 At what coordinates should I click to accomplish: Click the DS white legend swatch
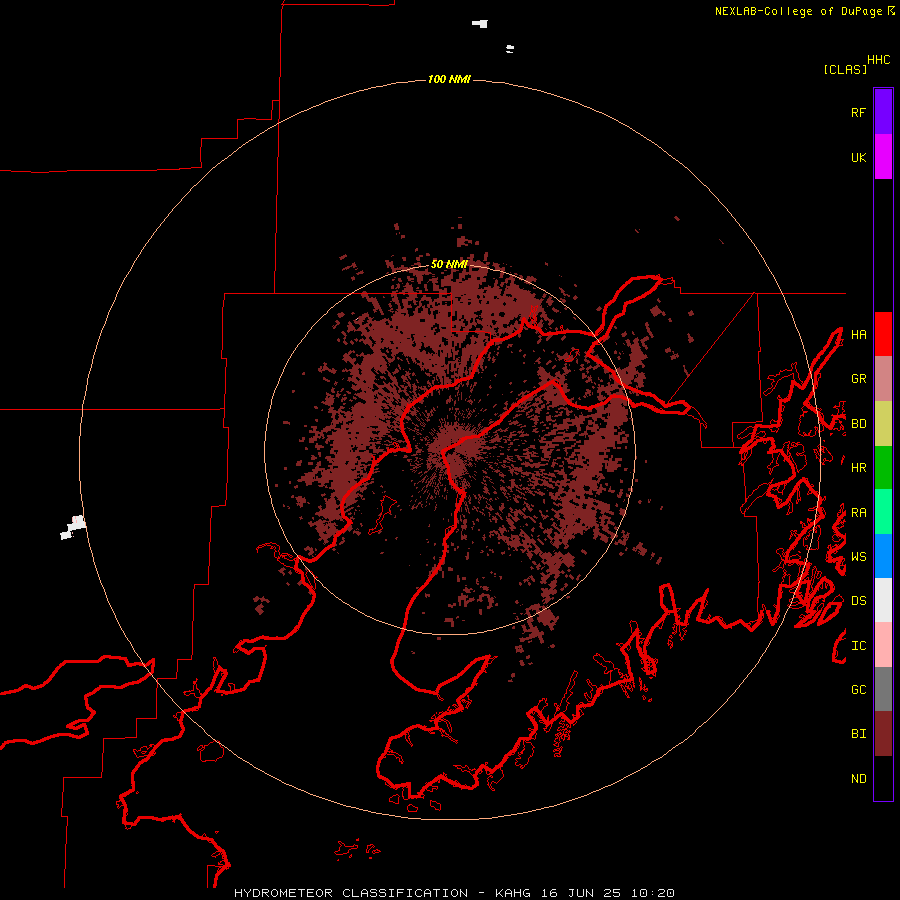pos(883,600)
